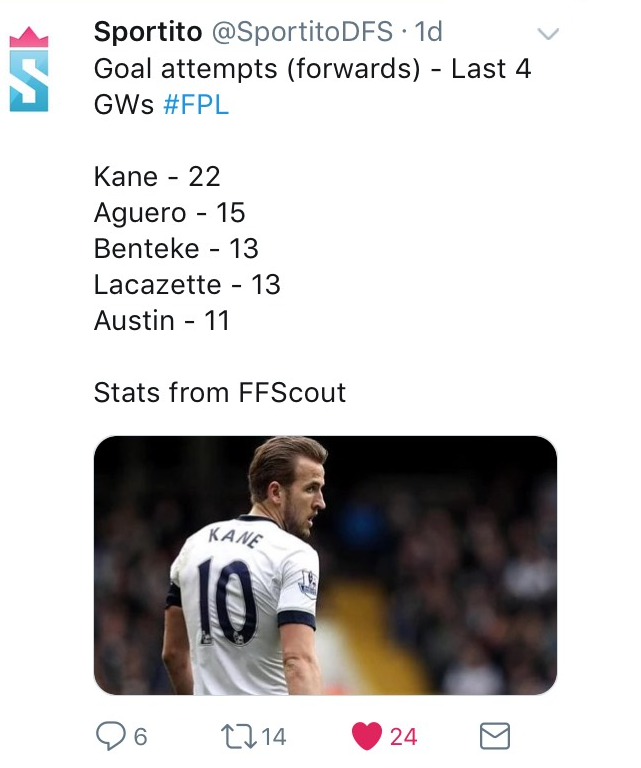
Task: Click the 'Aguero - 15' line
Action: (169, 213)
